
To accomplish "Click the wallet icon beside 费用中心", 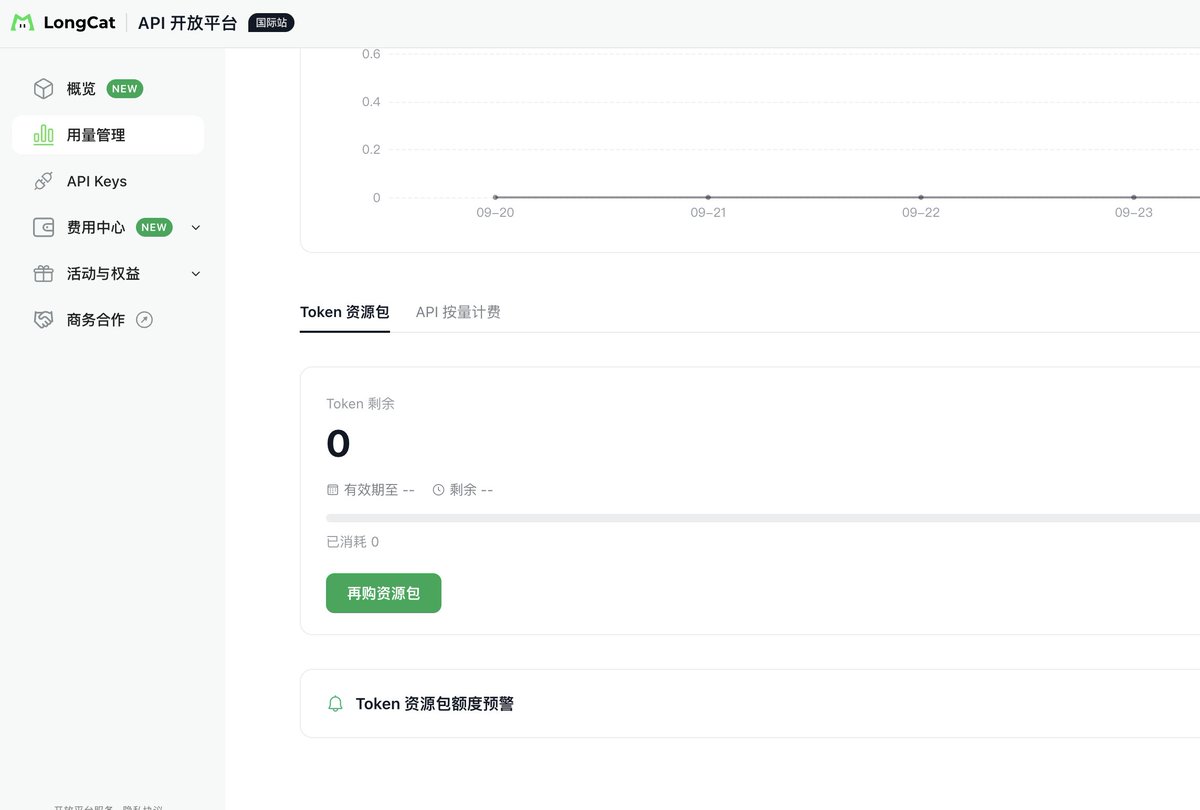I will pyautogui.click(x=43, y=227).
